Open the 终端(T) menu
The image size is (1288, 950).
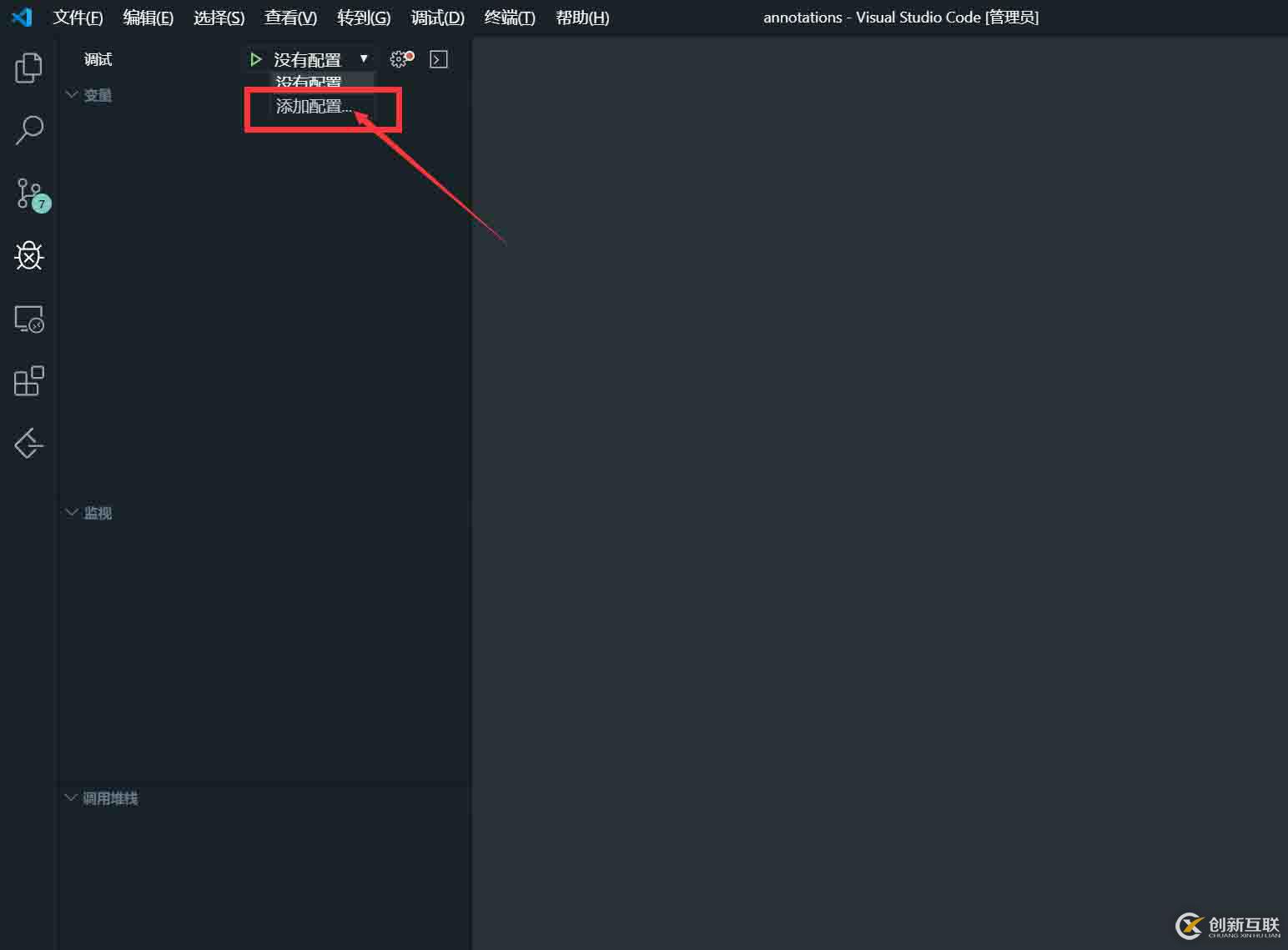click(x=510, y=18)
